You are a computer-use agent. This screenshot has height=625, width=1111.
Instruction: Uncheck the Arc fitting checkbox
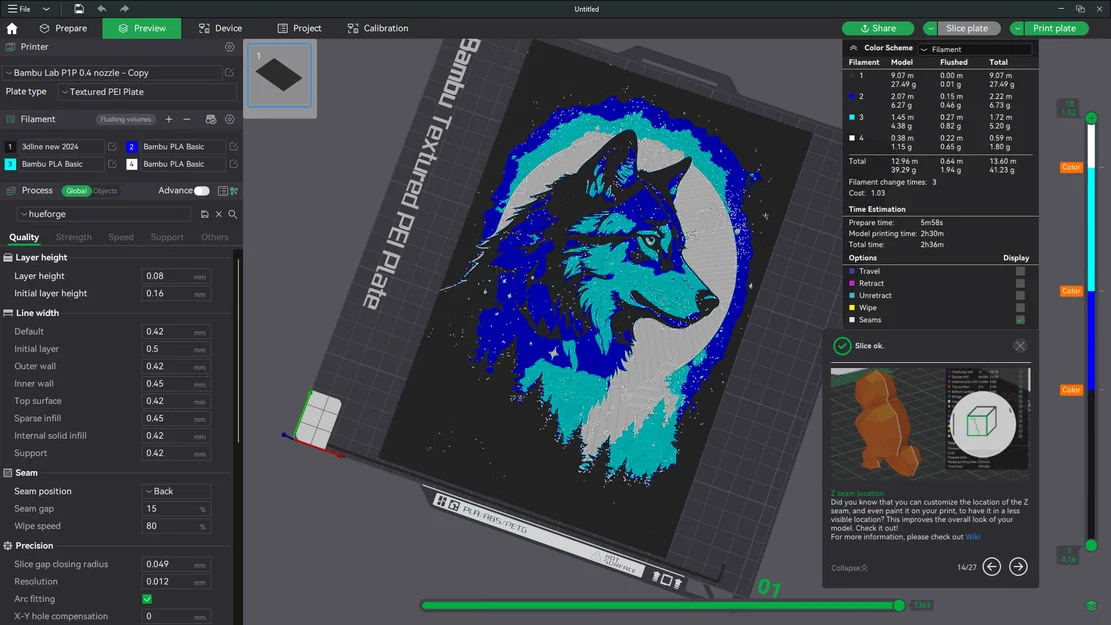click(x=147, y=599)
